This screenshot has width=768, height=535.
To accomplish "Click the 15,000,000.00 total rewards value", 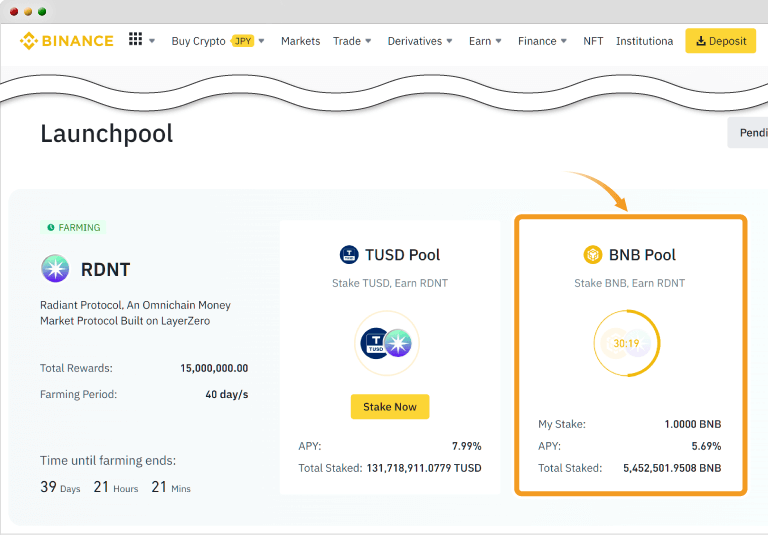I will (x=214, y=368).
